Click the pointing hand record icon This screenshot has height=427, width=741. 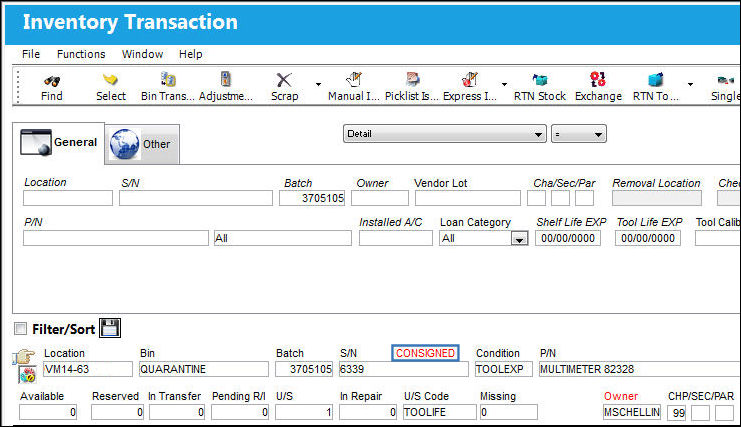[24, 357]
